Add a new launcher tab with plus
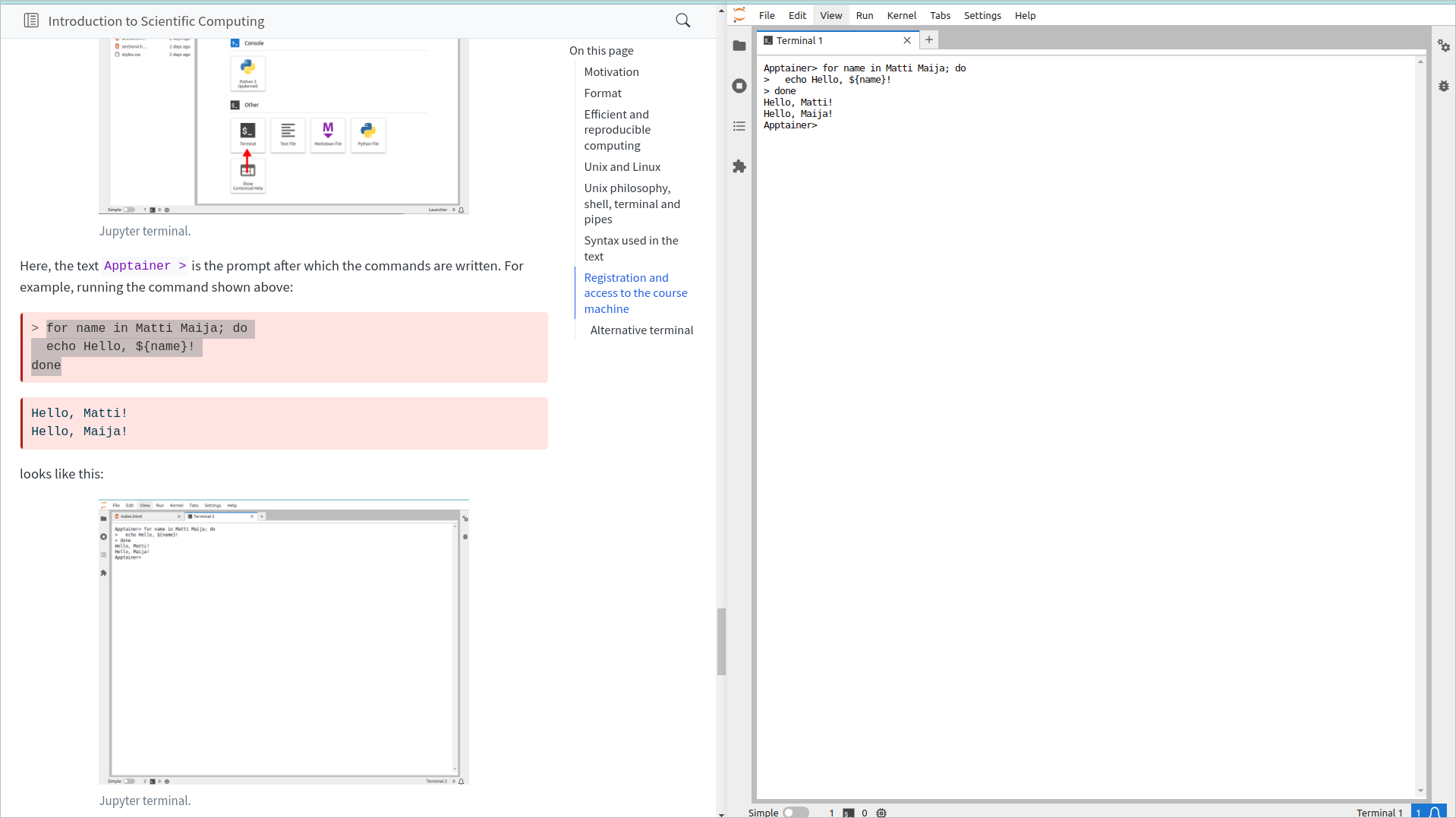The image size is (1456, 818). point(929,40)
